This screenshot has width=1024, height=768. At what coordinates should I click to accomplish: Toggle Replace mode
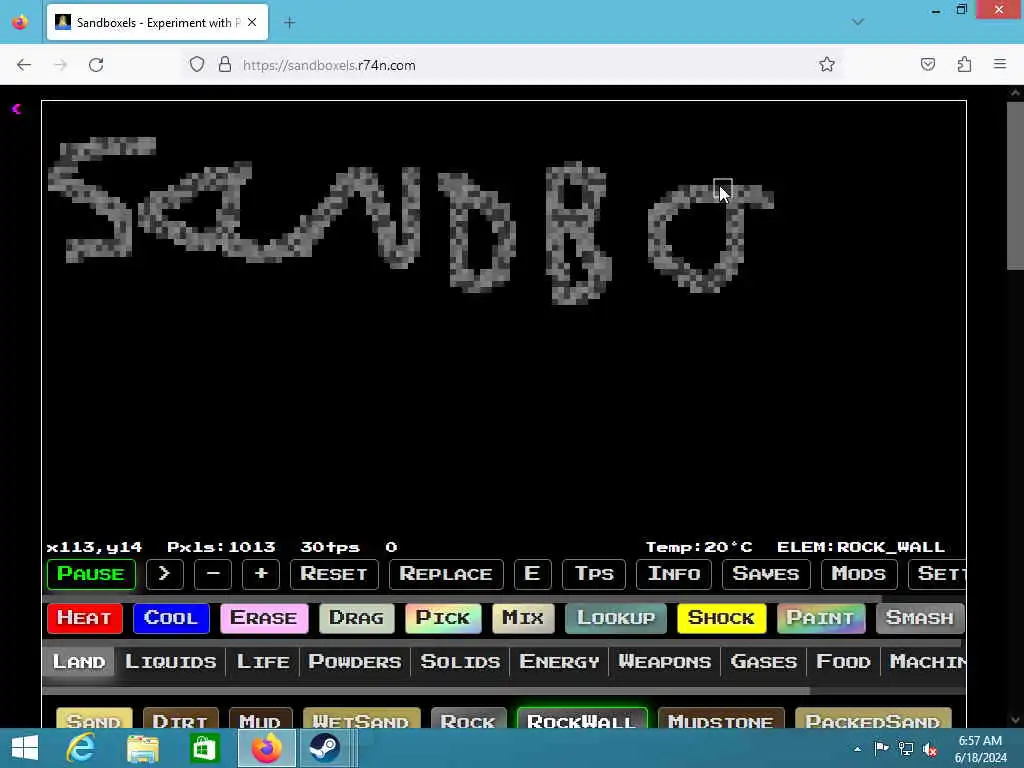click(446, 574)
